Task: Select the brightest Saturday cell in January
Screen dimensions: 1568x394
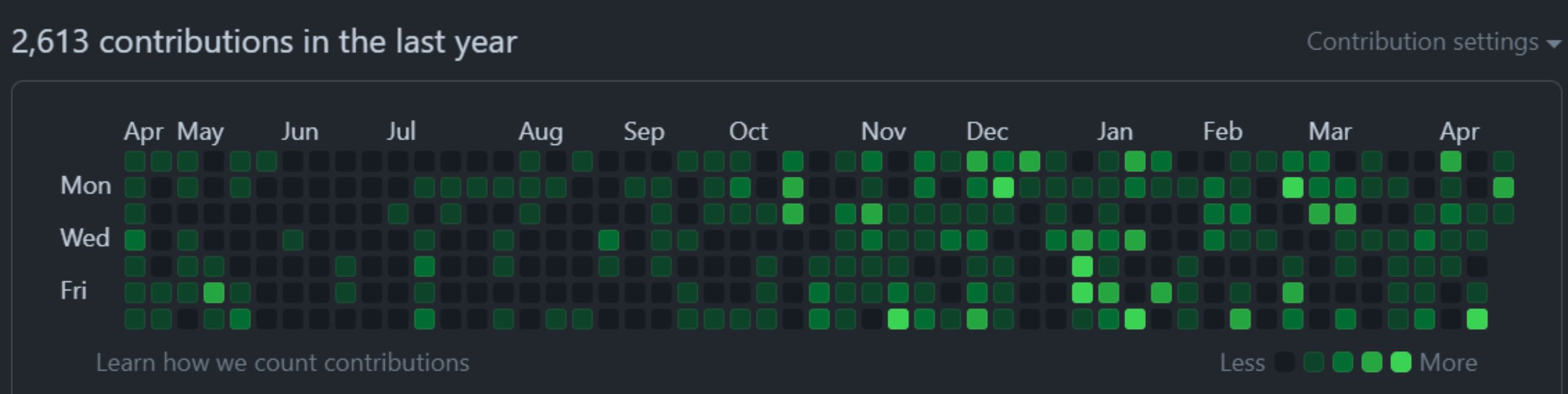Action: pos(1135,319)
